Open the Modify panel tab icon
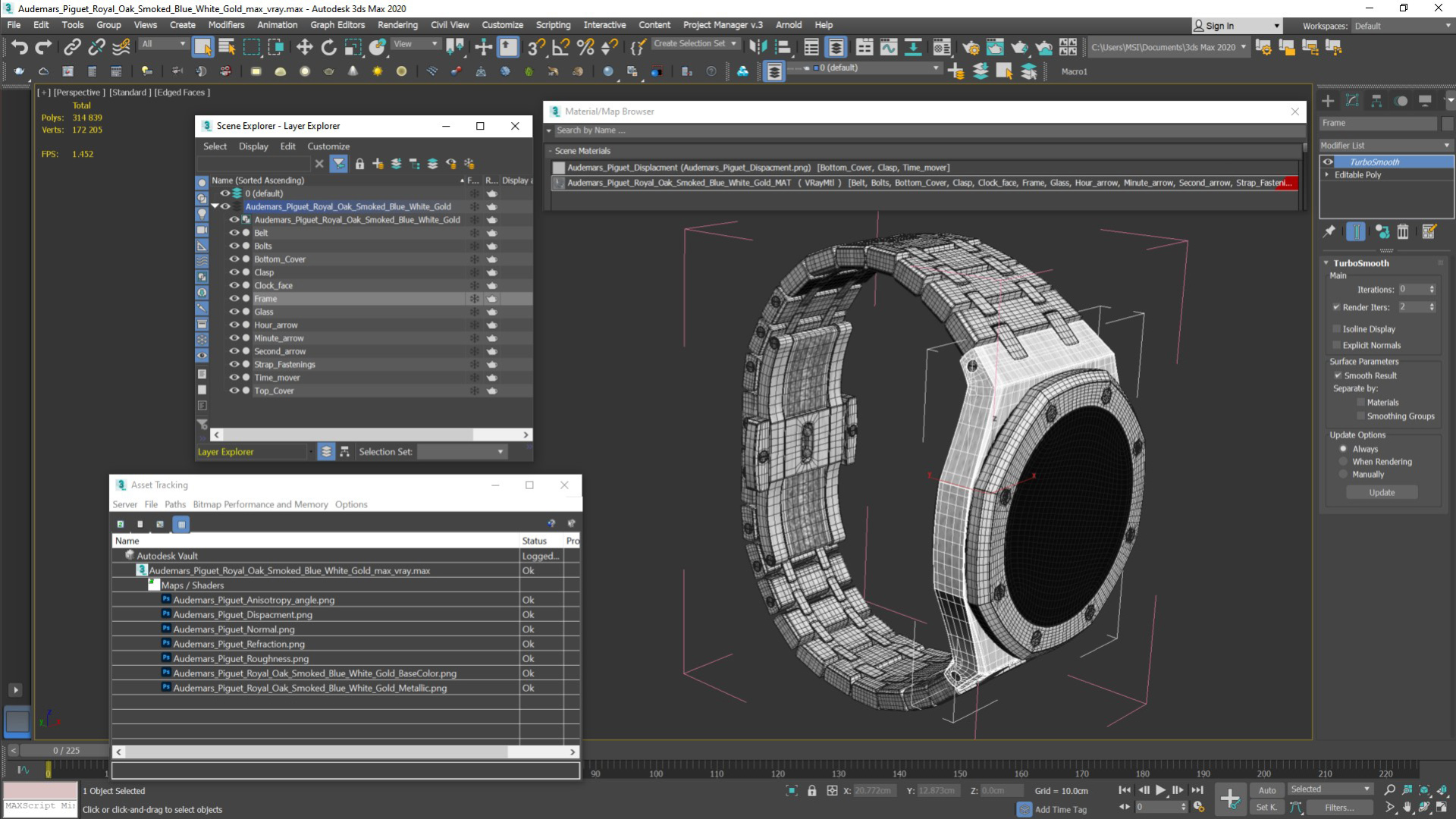 1352,101
